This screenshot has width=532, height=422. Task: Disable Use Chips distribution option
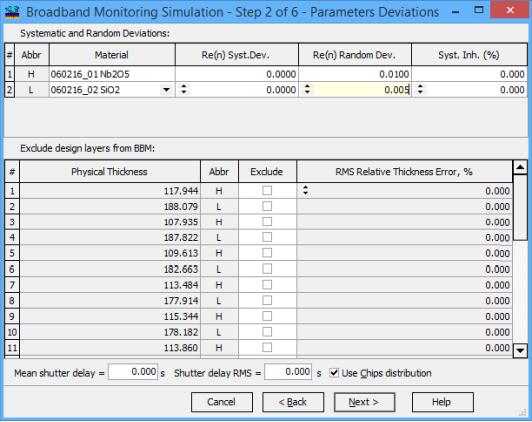point(334,373)
